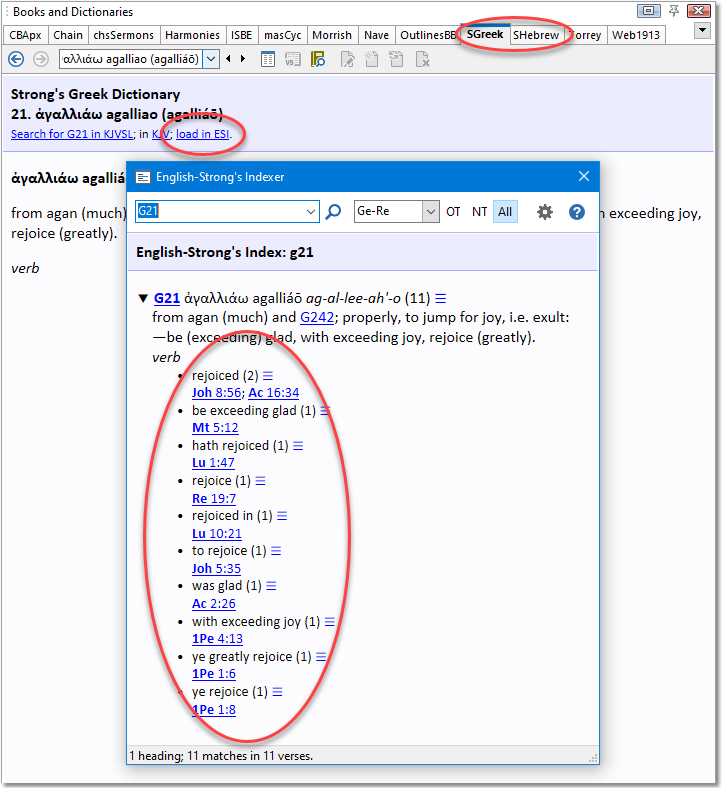Image resolution: width=723 pixels, height=790 pixels.
Task: Open the dictionary entry dropdown arrow
Action: (211, 59)
